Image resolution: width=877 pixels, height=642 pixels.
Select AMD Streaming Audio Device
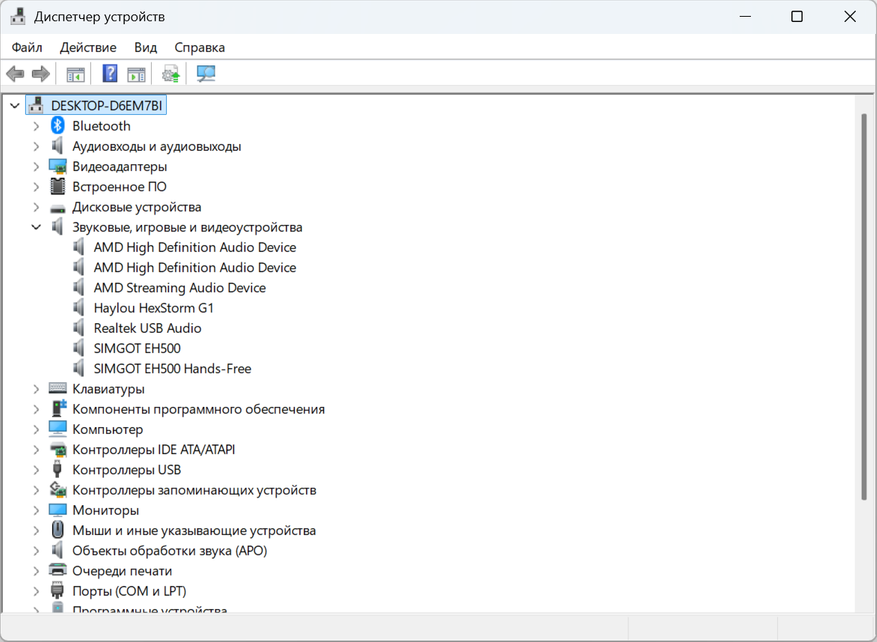tap(180, 287)
